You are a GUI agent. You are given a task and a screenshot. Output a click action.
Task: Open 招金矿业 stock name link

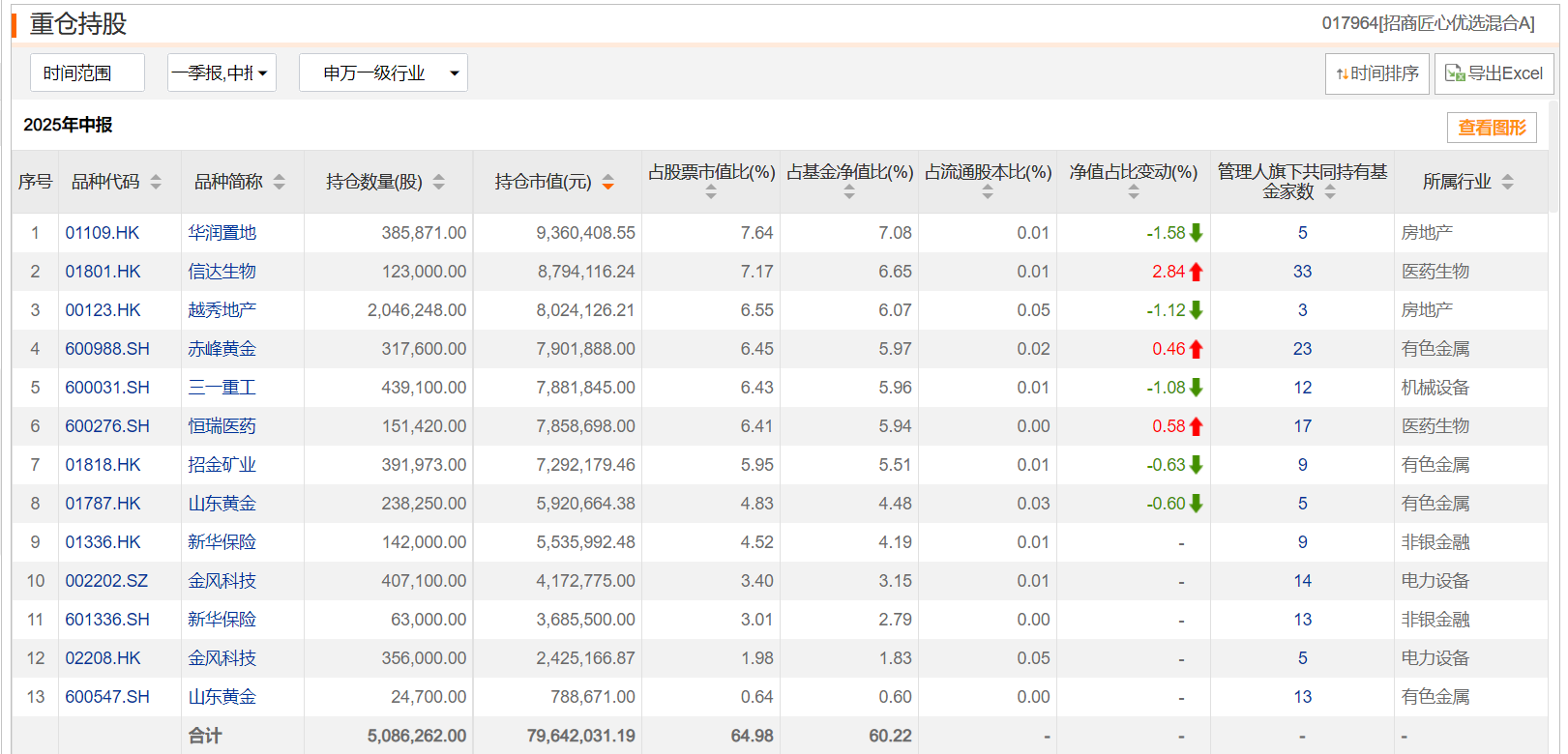[222, 465]
